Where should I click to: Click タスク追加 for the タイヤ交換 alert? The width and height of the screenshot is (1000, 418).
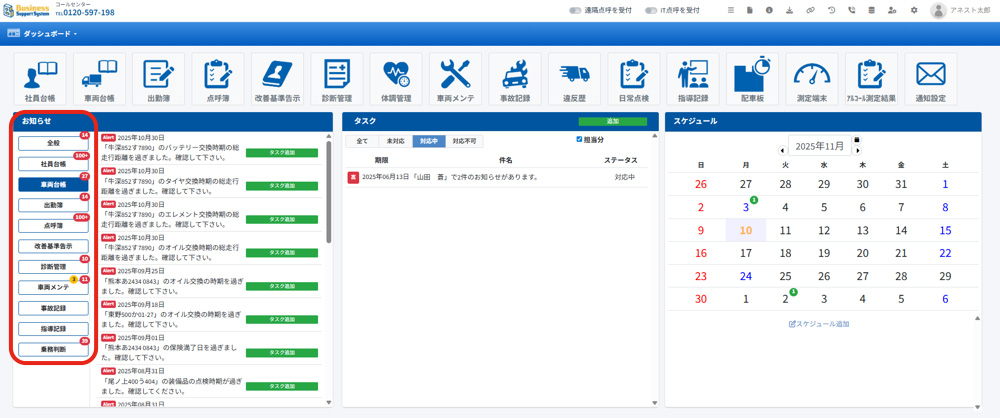(281, 186)
